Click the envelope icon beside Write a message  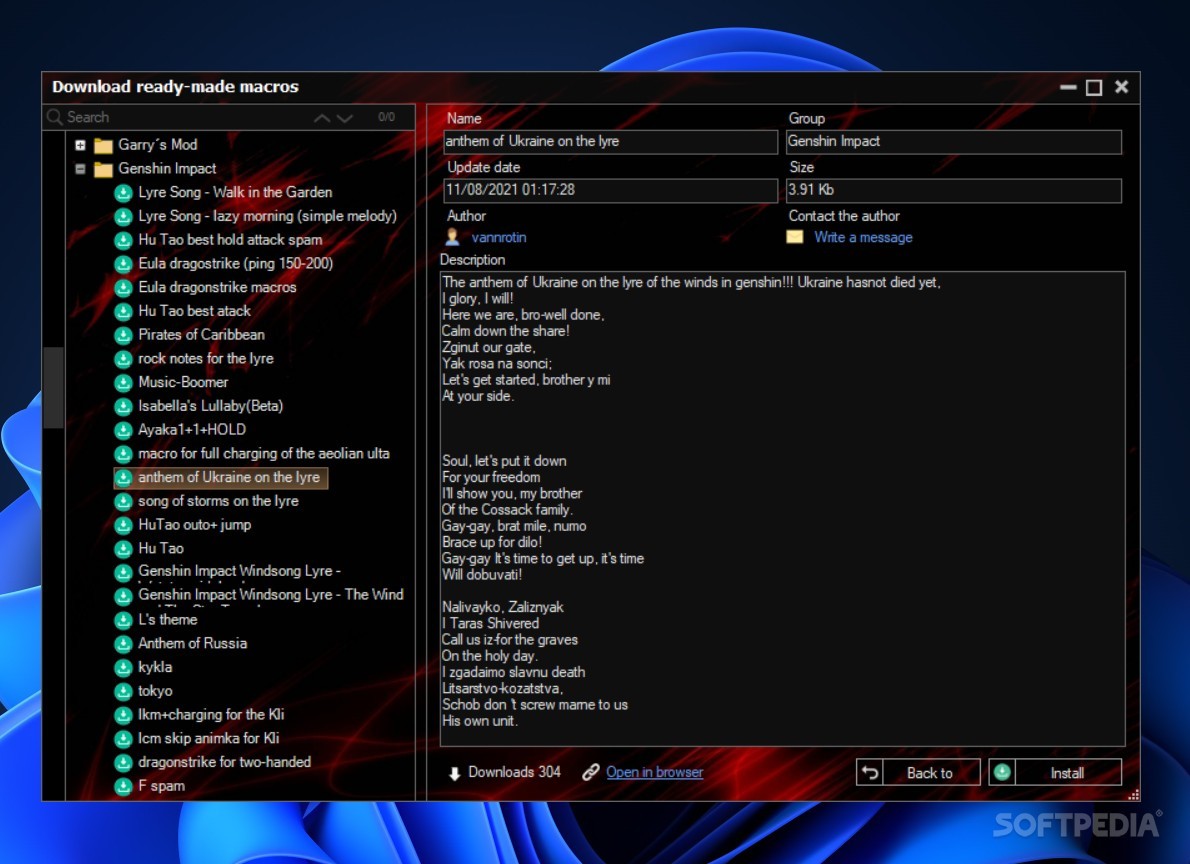795,237
